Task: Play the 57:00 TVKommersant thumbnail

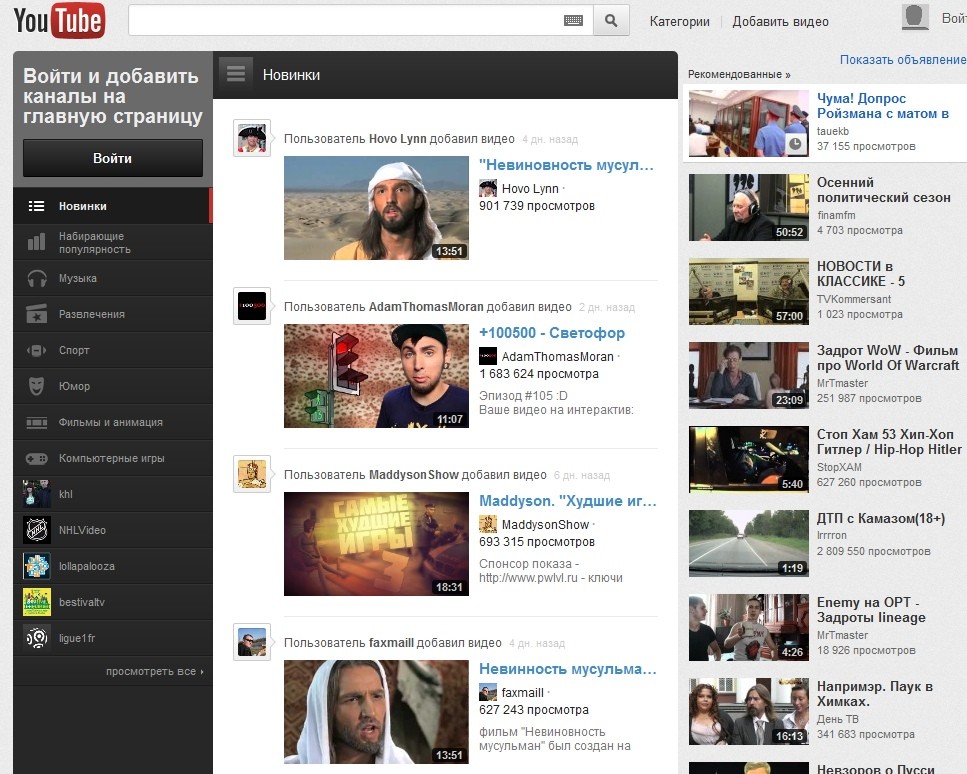Action: tap(749, 291)
